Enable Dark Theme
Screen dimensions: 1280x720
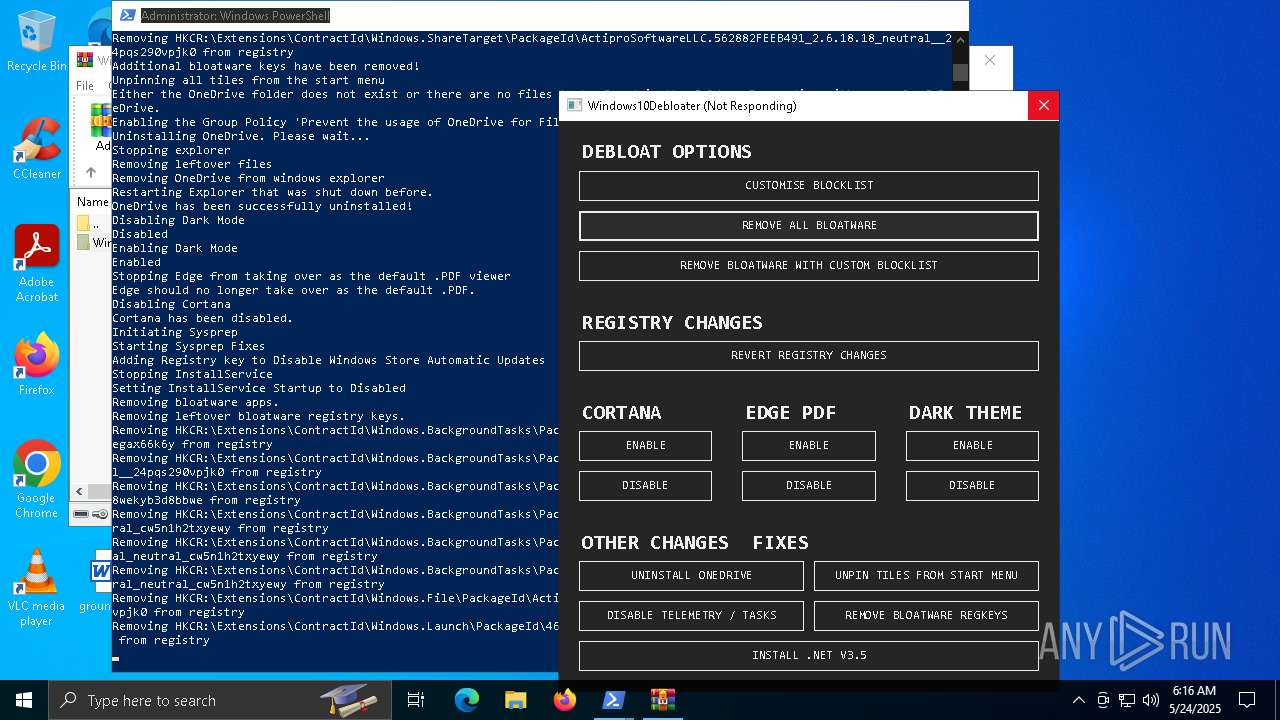point(972,446)
